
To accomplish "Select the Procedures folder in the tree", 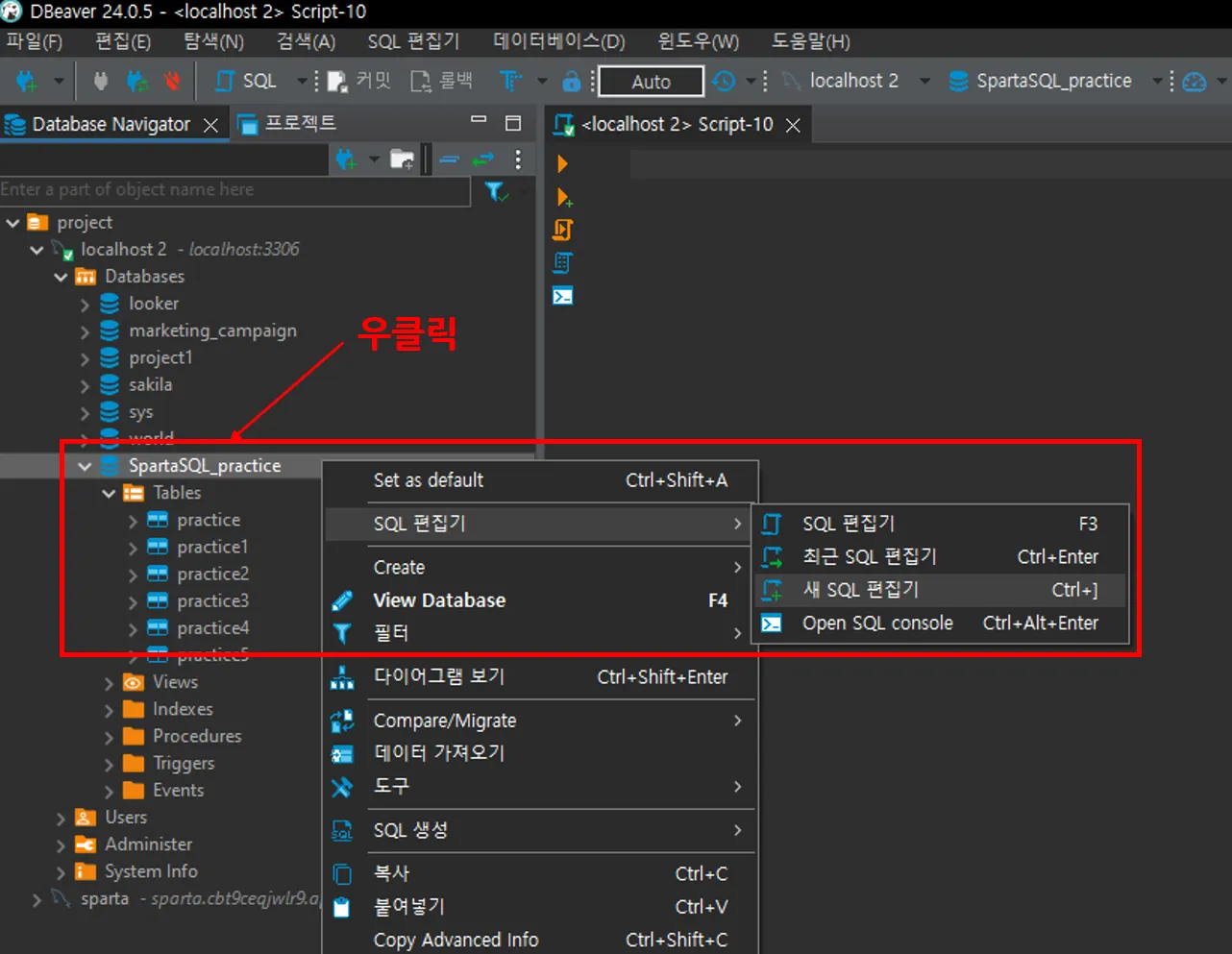I will click(x=197, y=736).
